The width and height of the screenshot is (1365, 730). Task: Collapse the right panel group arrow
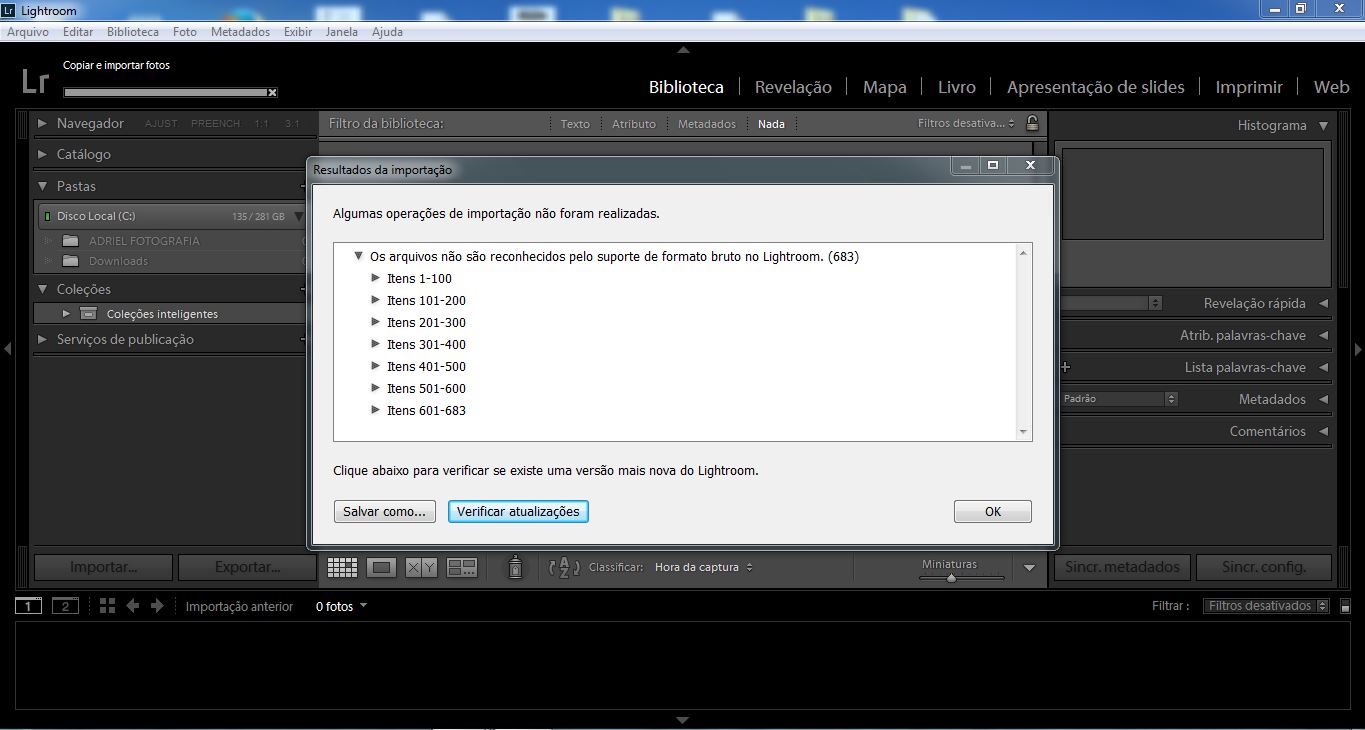tap(1358, 349)
